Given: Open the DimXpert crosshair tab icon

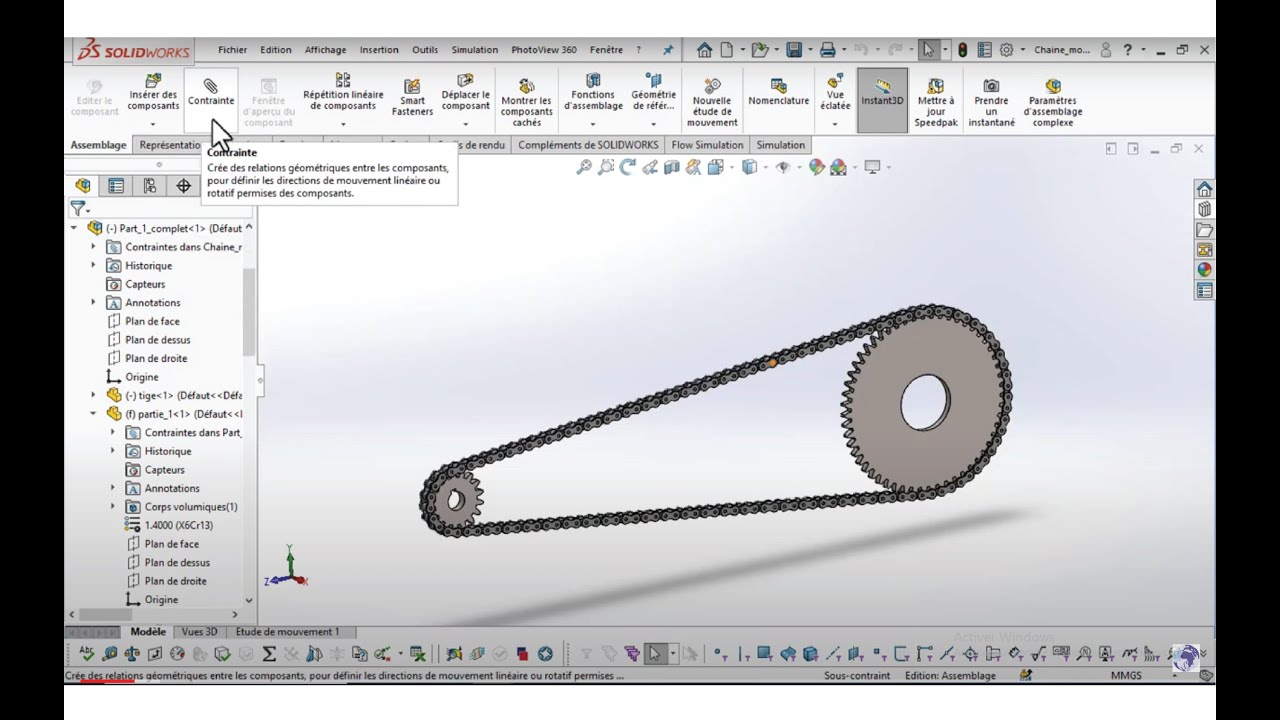Looking at the screenshot, I should (183, 186).
